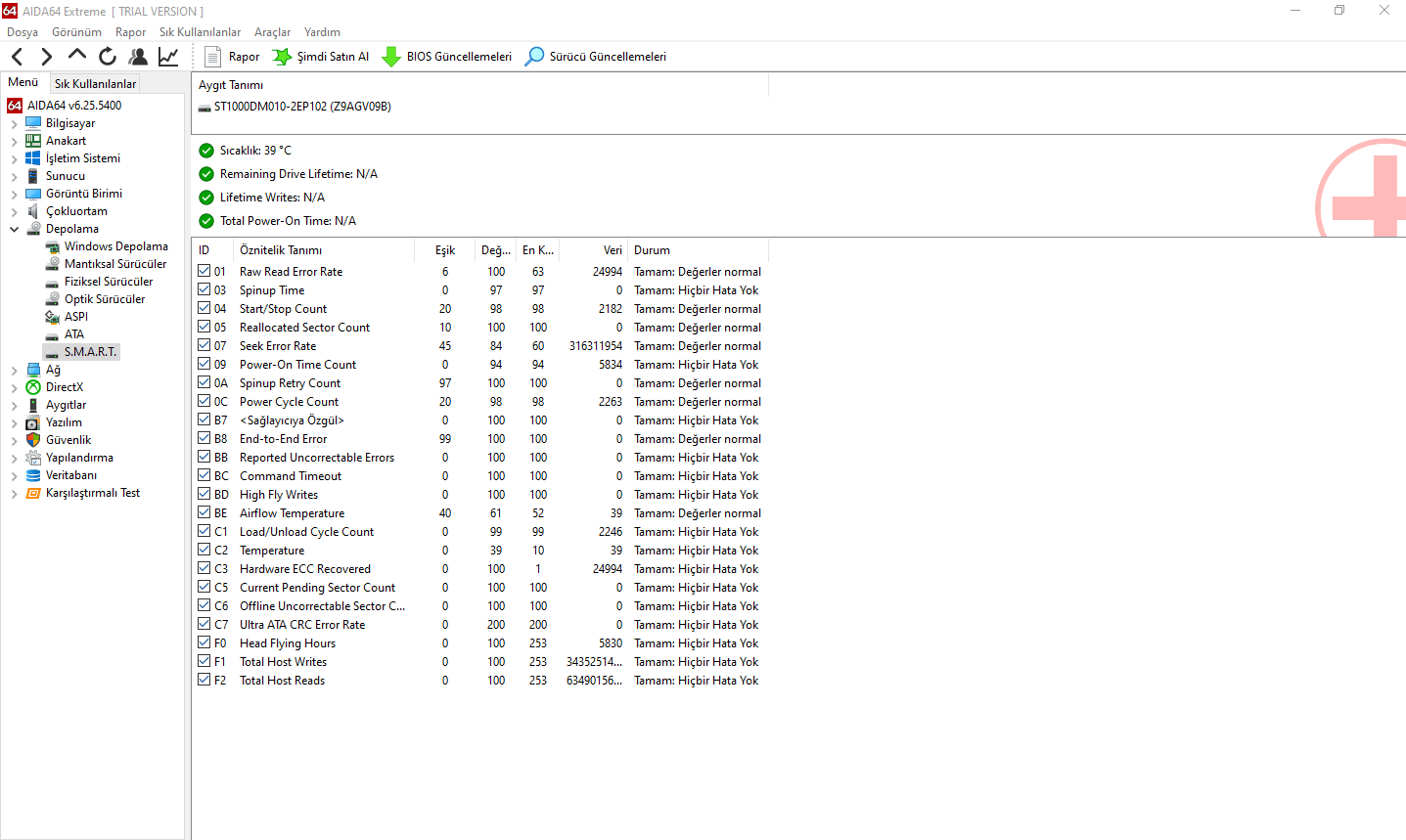Screen dimensions: 1406x840
Task: Collapse the Depolama tree node
Action: click(x=14, y=229)
